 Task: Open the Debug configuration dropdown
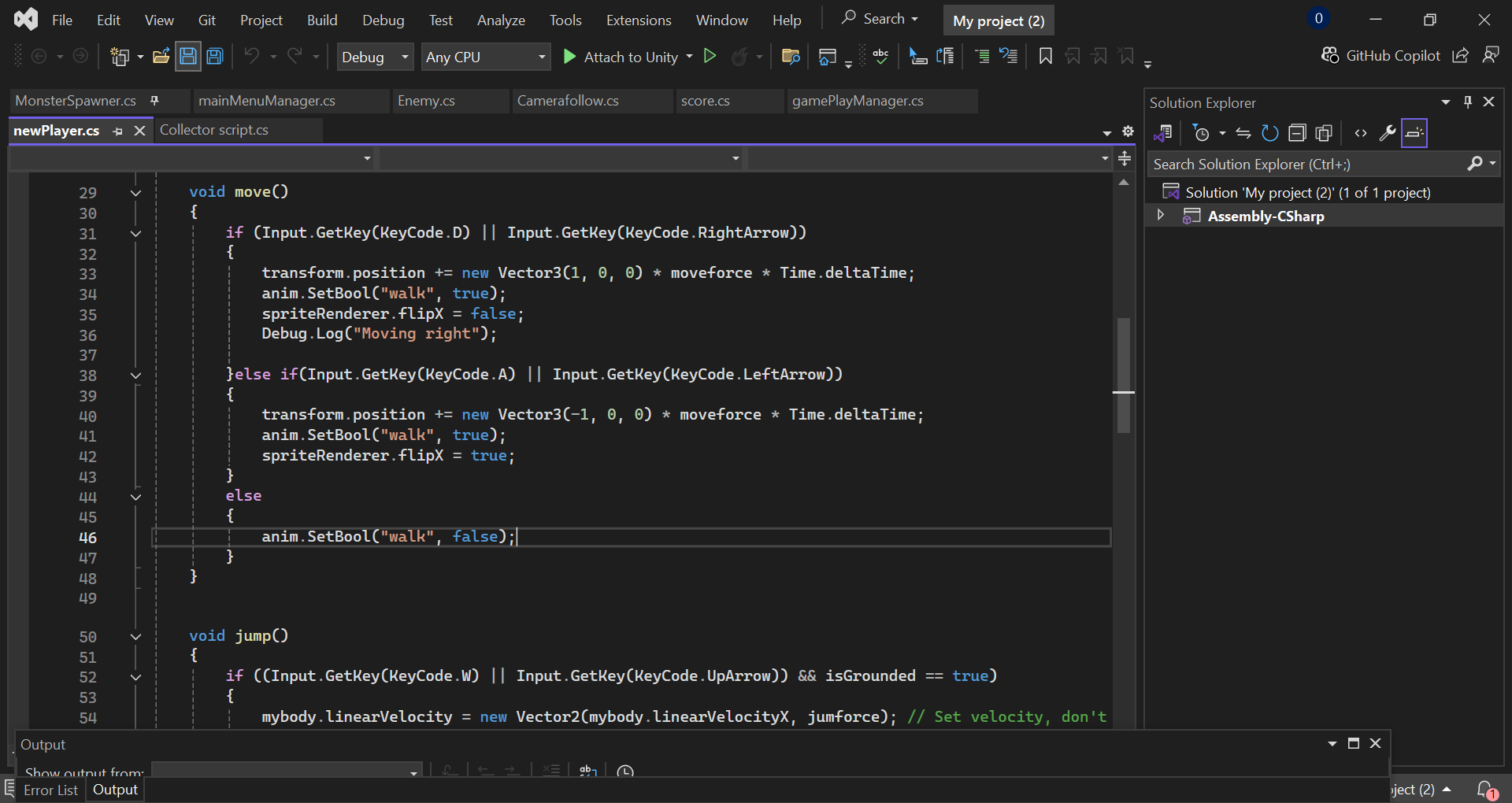(375, 57)
